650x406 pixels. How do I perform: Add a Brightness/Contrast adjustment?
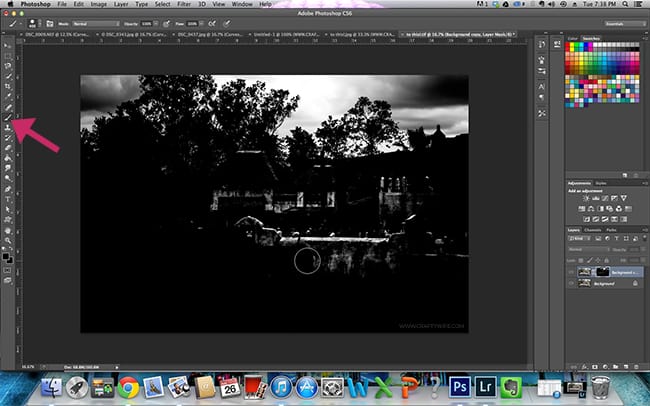[x=586, y=198]
